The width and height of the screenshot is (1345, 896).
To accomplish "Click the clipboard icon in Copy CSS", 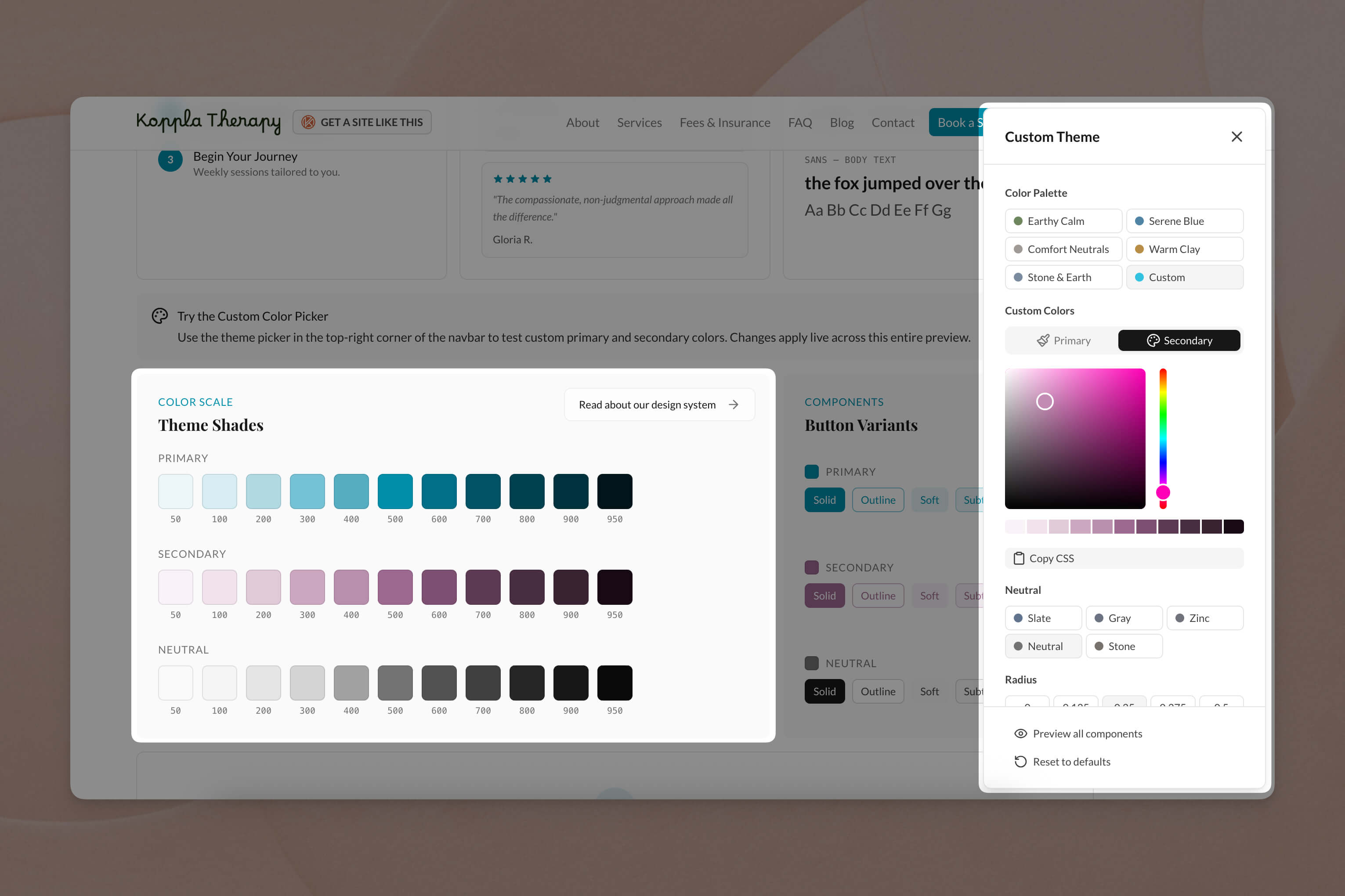I will (1019, 558).
